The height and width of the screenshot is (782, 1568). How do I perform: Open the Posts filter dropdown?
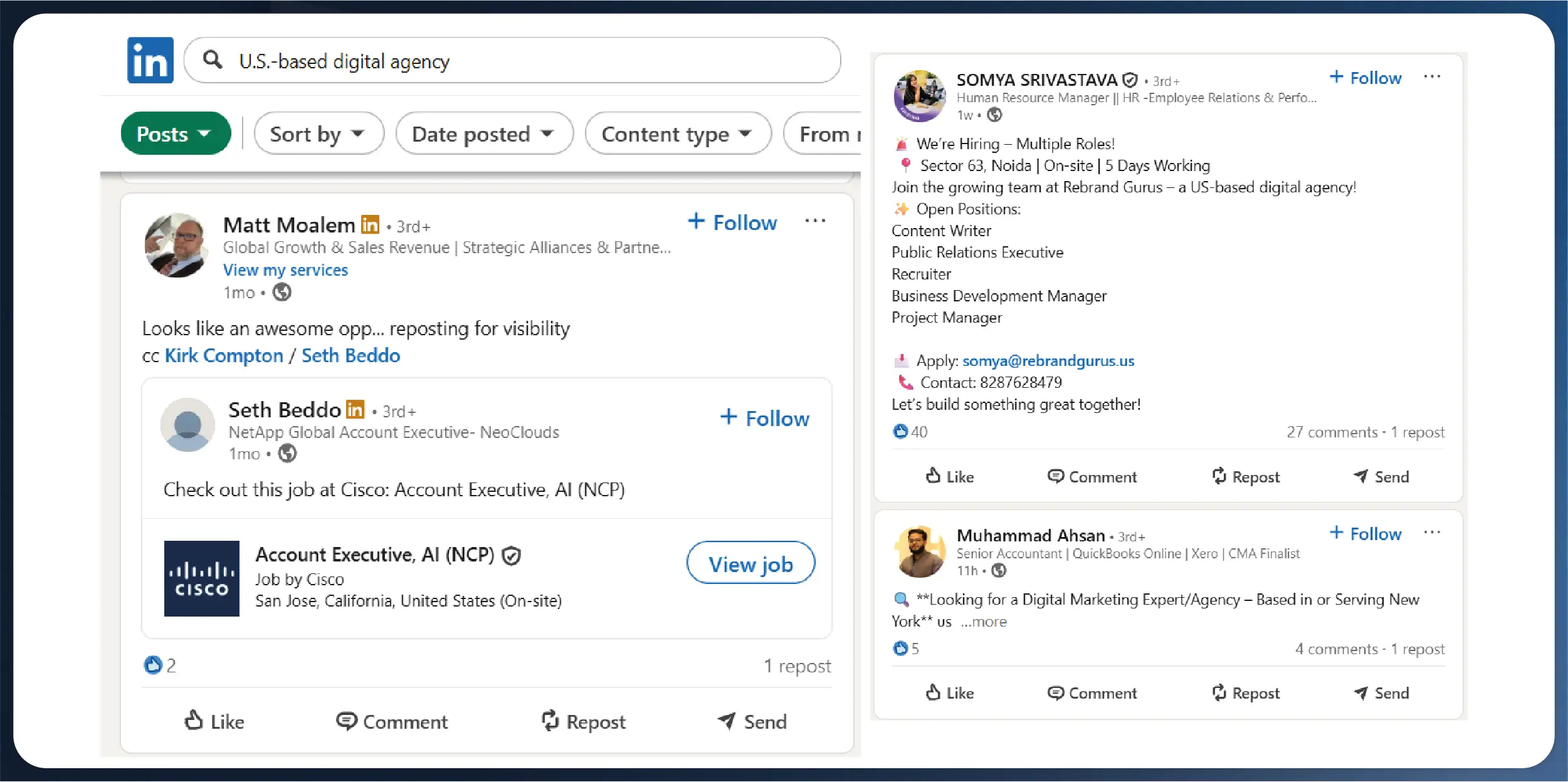pyautogui.click(x=175, y=133)
